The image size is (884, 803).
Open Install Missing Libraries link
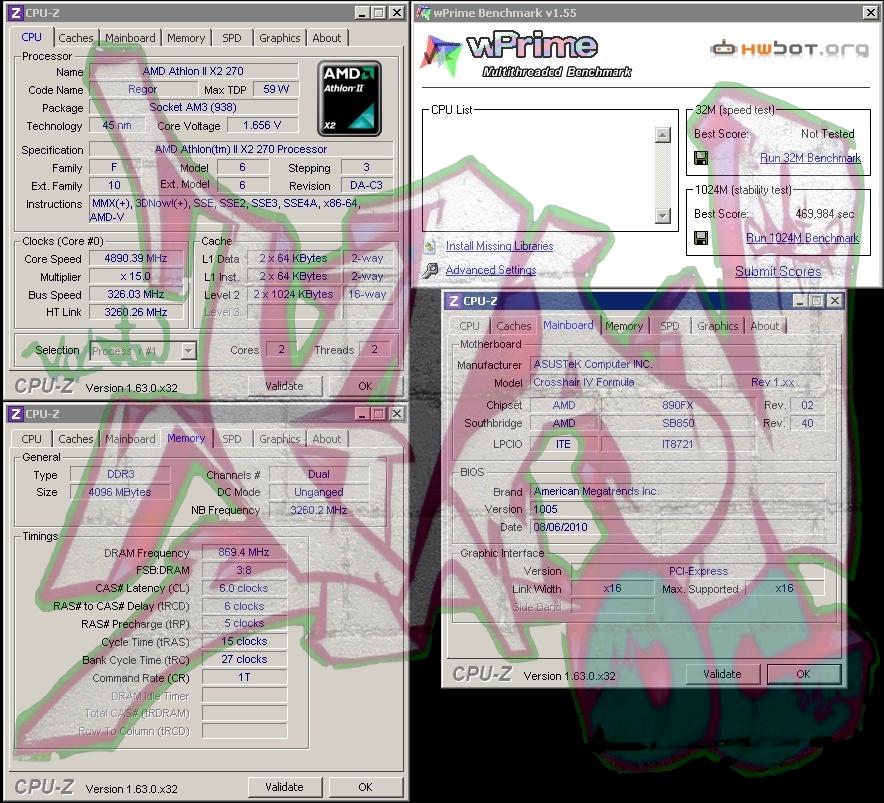500,246
